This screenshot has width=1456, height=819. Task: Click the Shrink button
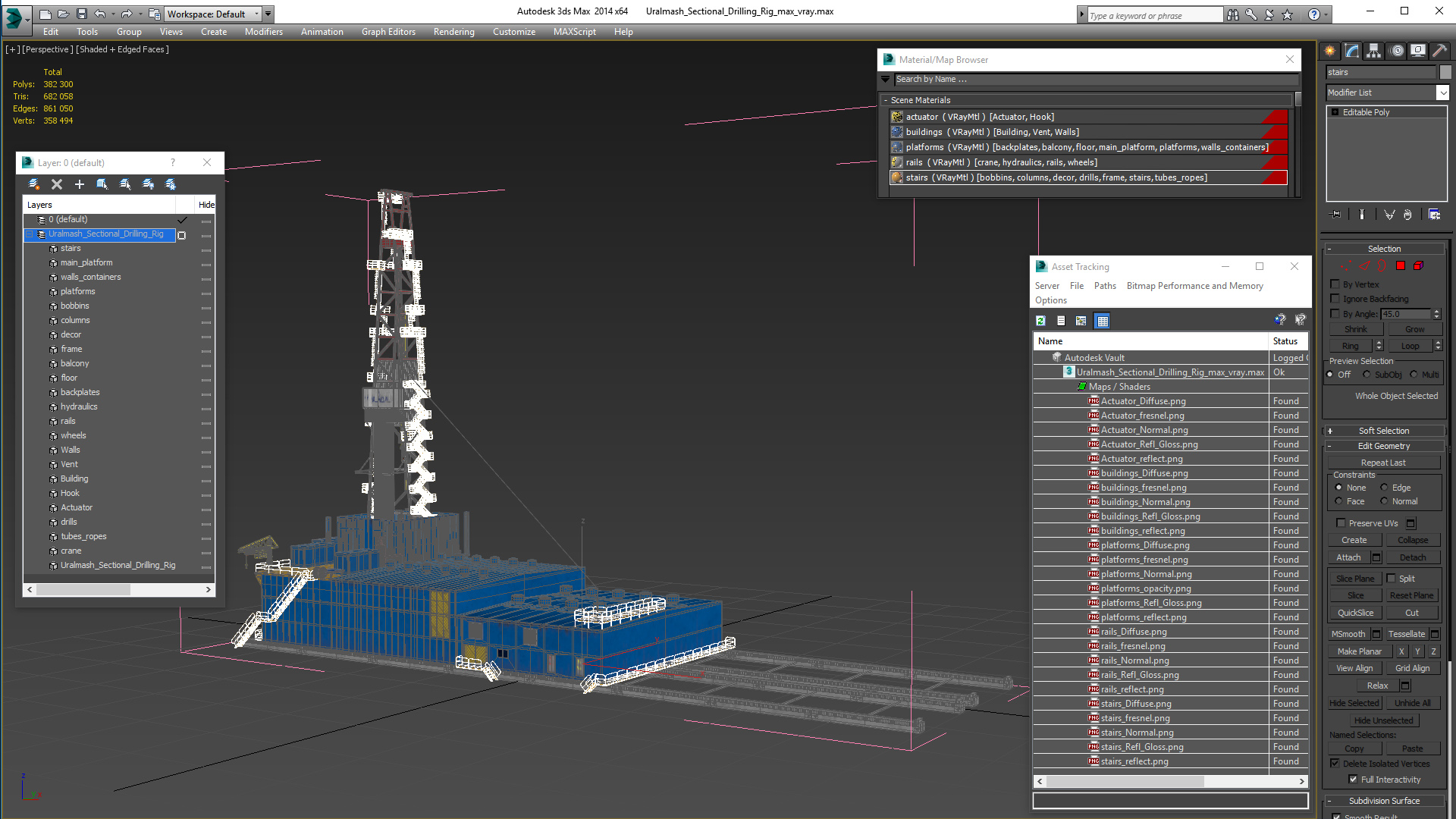(x=1356, y=329)
